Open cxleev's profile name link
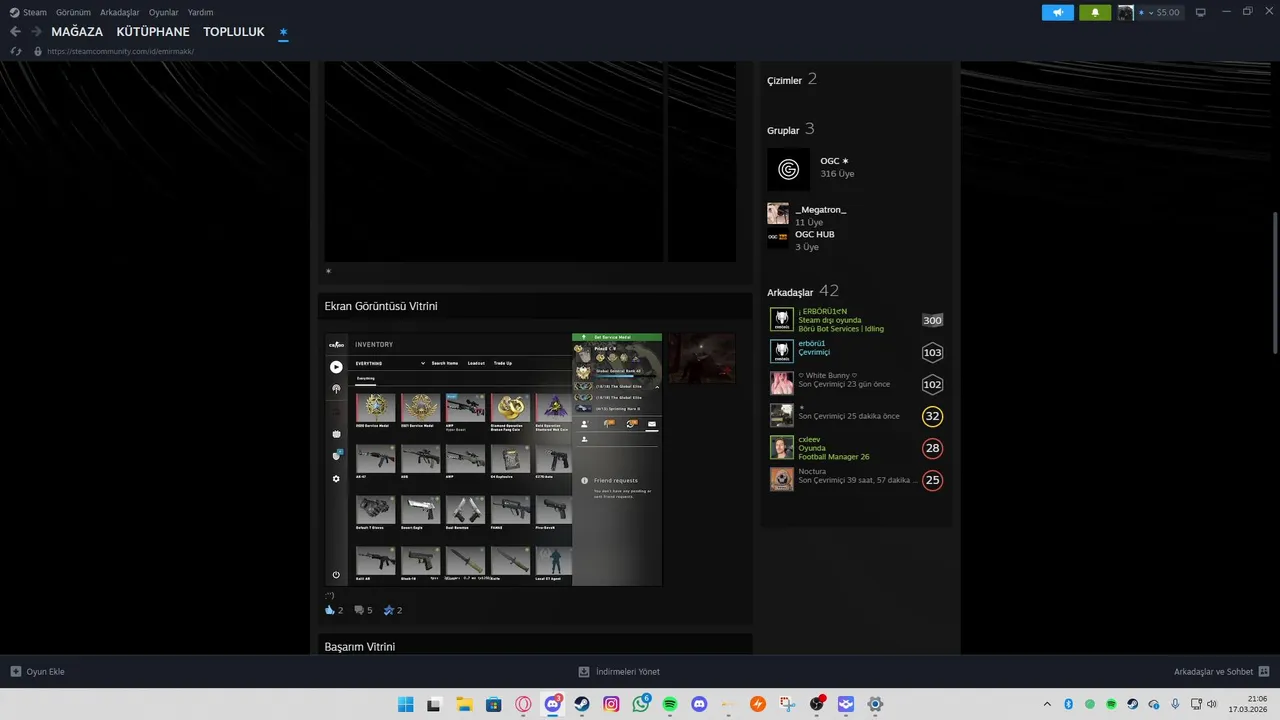 click(809, 439)
